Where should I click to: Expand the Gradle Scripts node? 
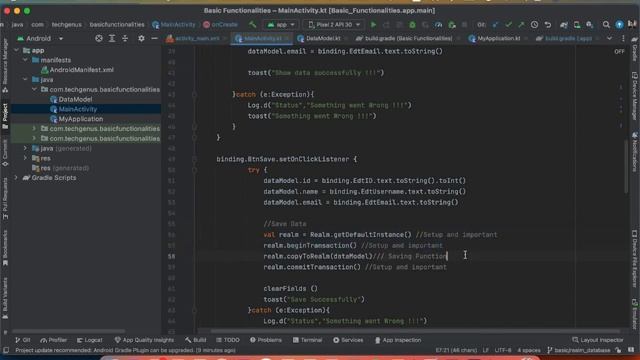[x=16, y=178]
